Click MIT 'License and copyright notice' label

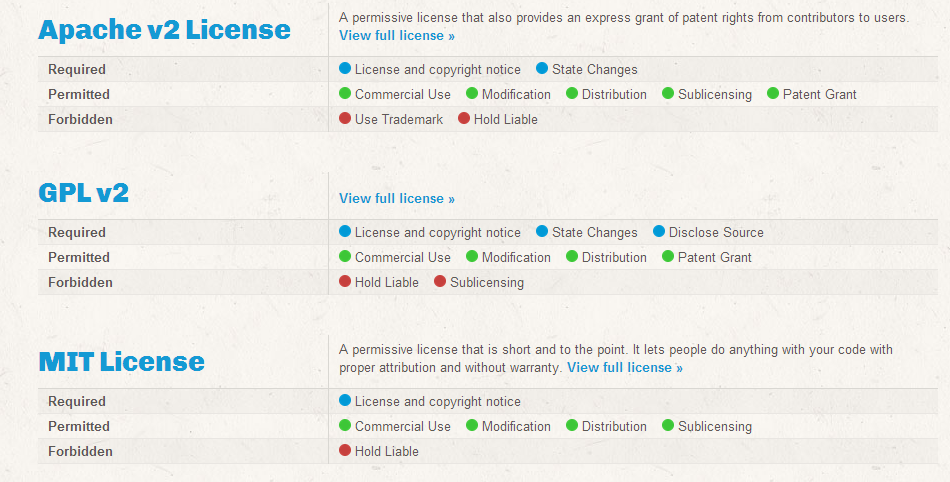pyautogui.click(x=437, y=402)
